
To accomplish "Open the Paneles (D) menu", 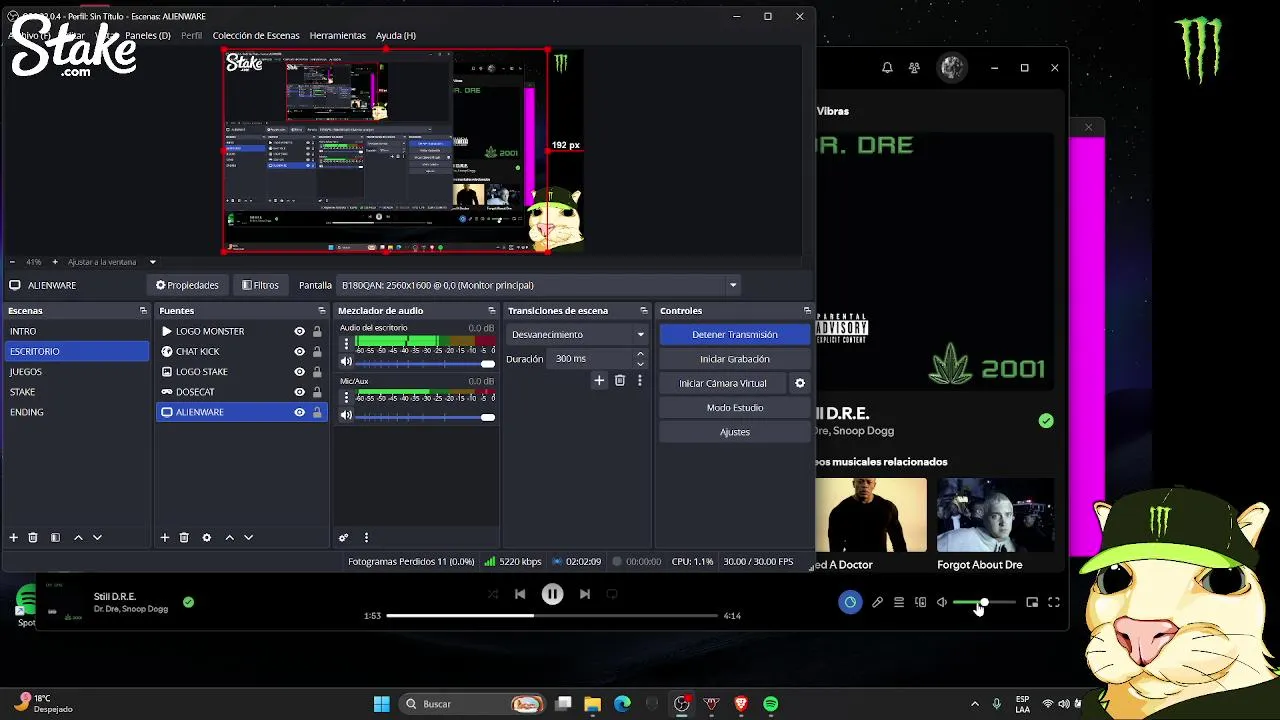I will 148,35.
